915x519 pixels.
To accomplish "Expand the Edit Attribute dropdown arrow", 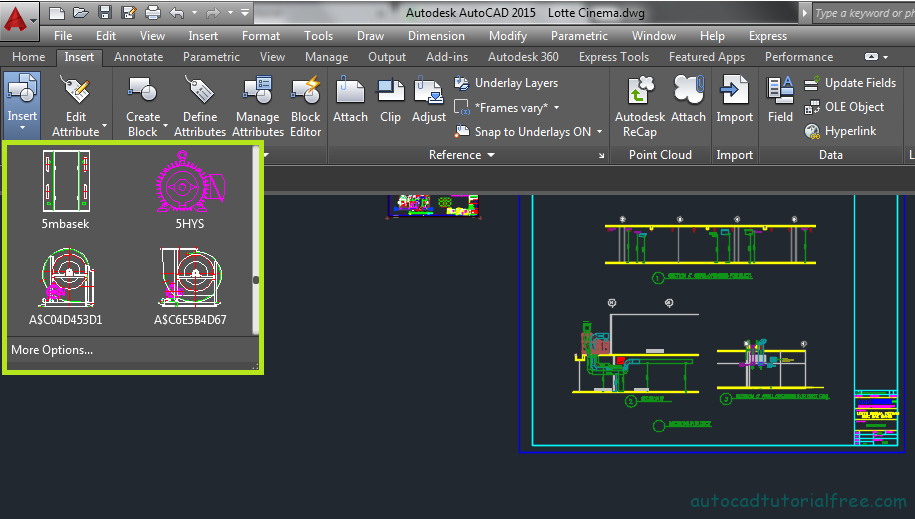I will (x=104, y=126).
